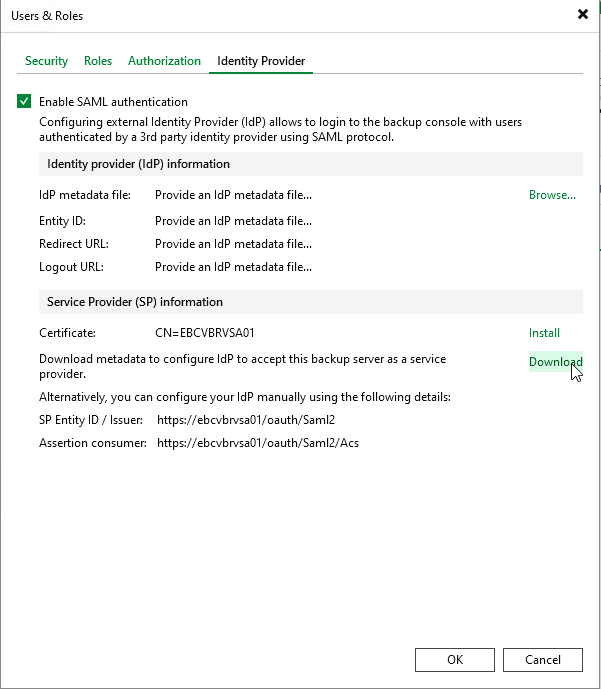601x689 pixels.
Task: Select the Identity Provider tab
Action: (x=261, y=61)
